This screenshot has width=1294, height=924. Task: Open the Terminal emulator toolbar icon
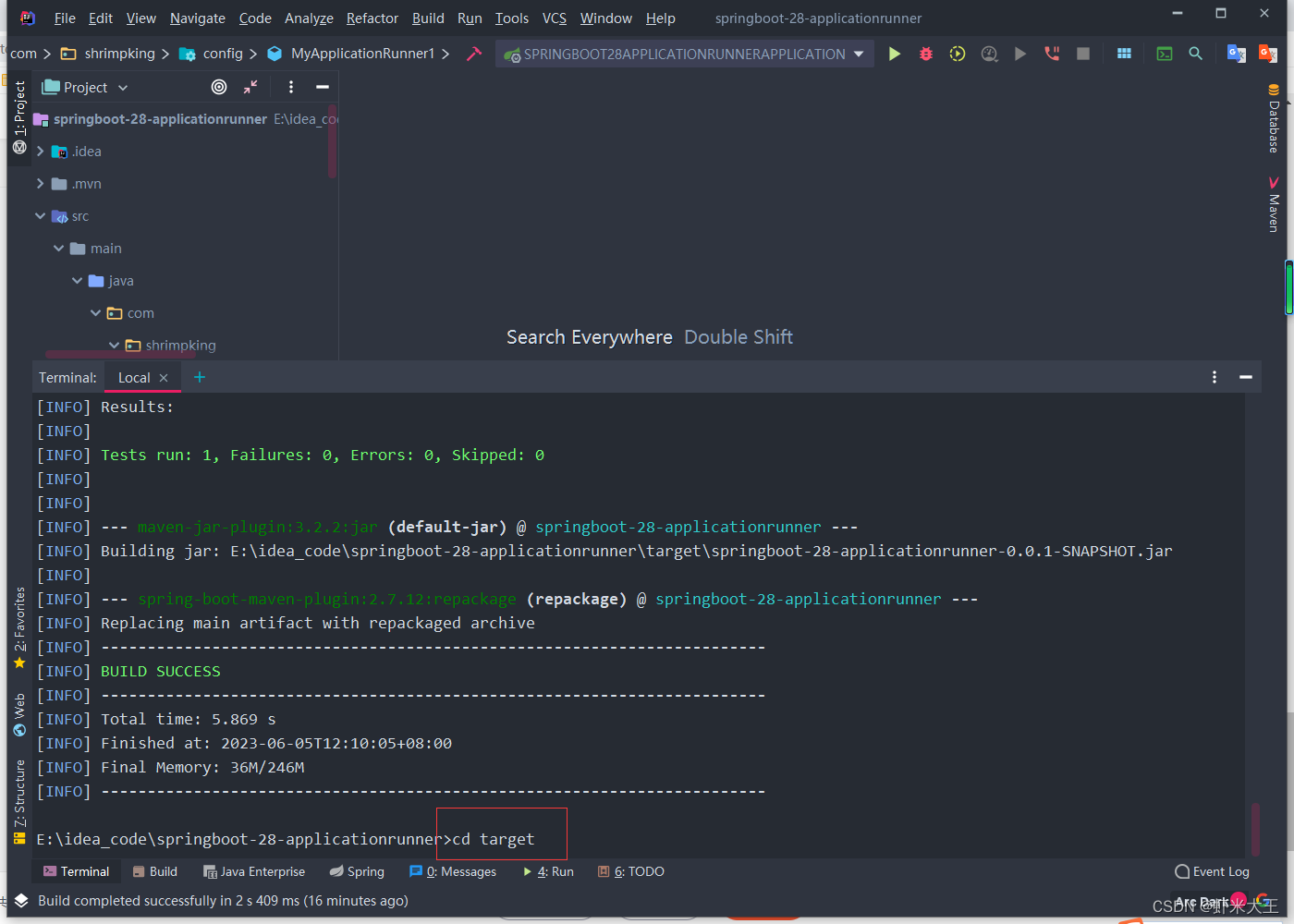click(x=1164, y=54)
